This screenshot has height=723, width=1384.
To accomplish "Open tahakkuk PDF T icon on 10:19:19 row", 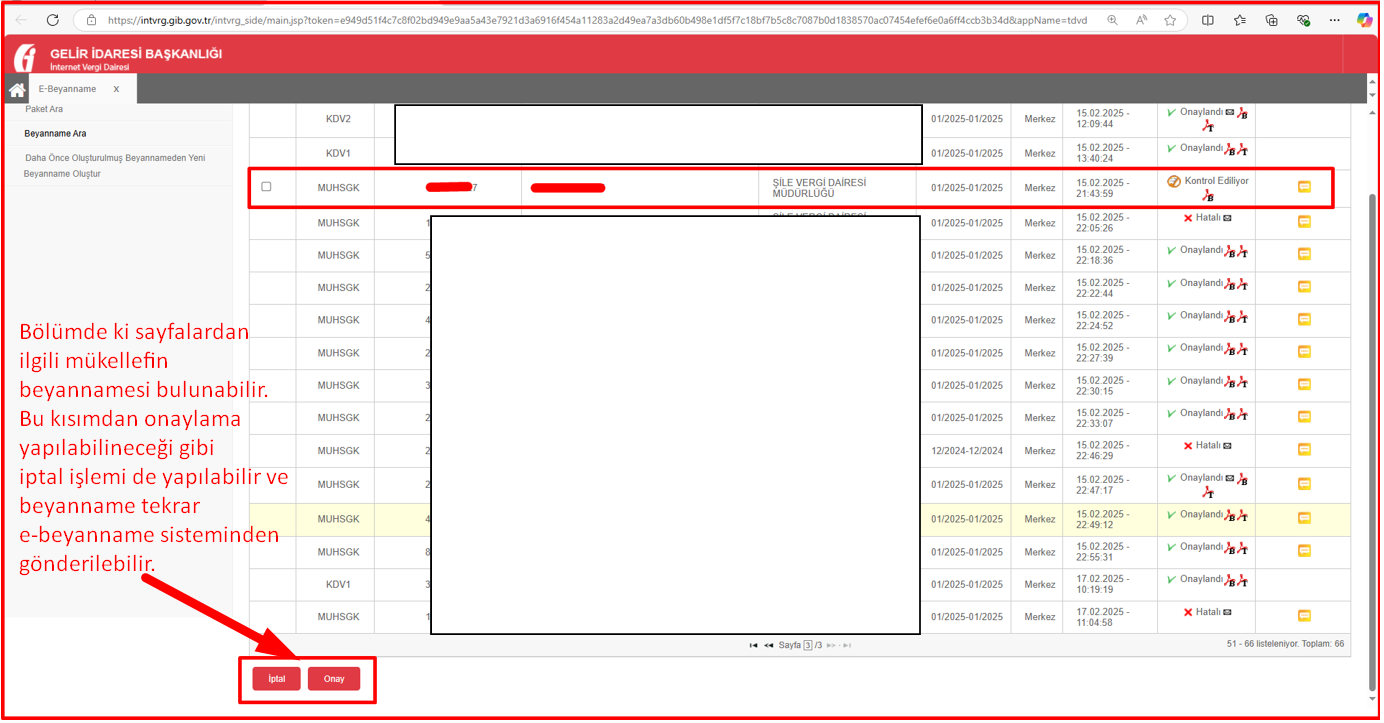I will 1242,580.
